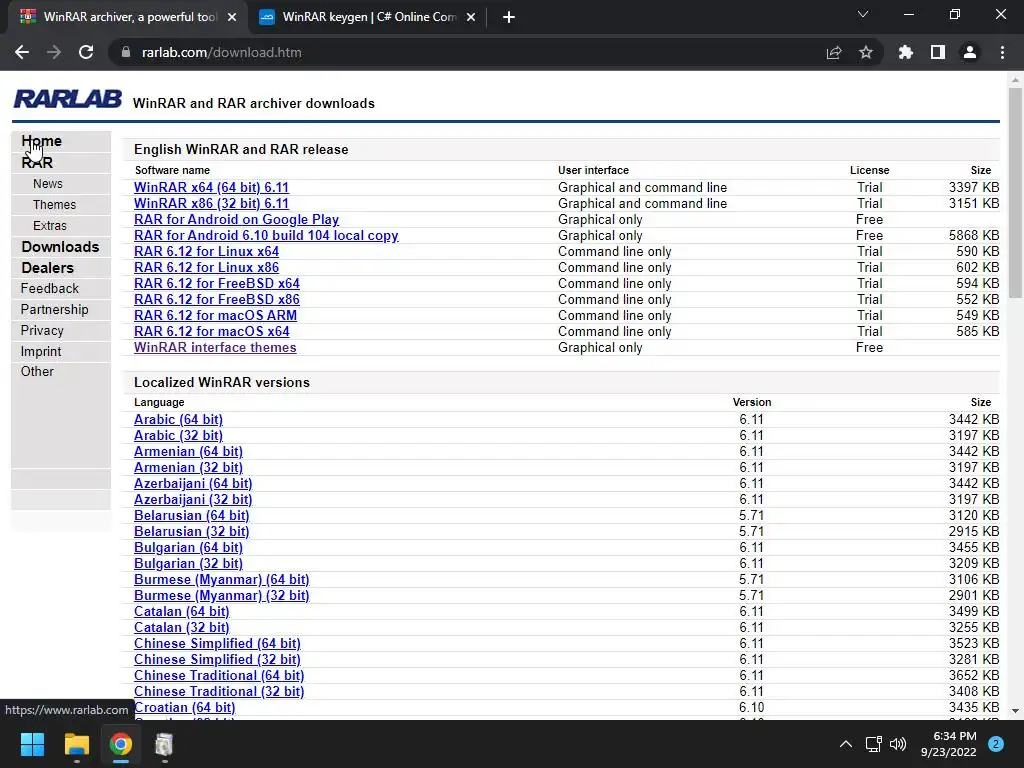1024x768 pixels.
Task: Open File Explorer from taskbar
Action: pos(76,744)
